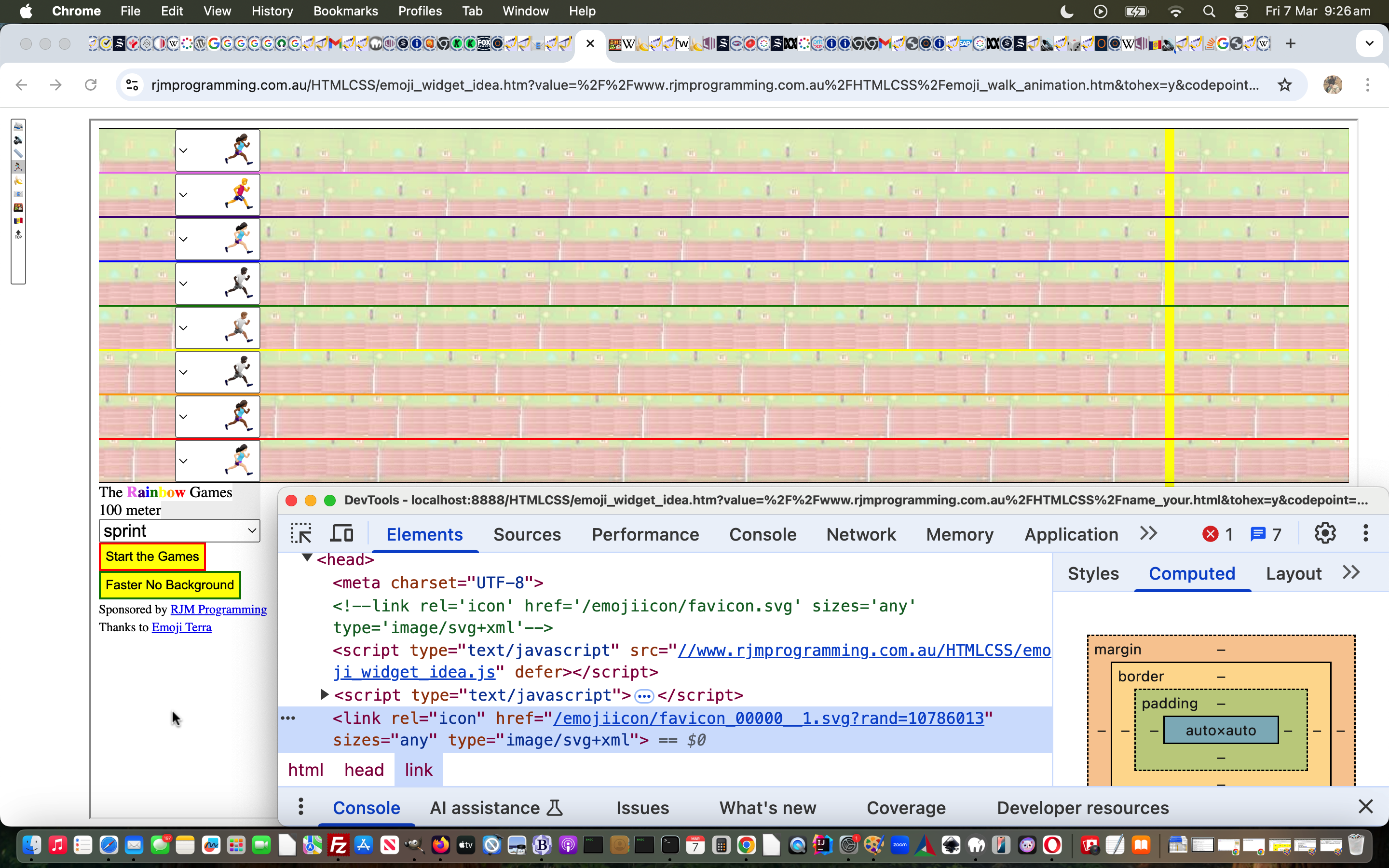
Task: Select the head breadcrumb in DevTools
Action: (364, 770)
